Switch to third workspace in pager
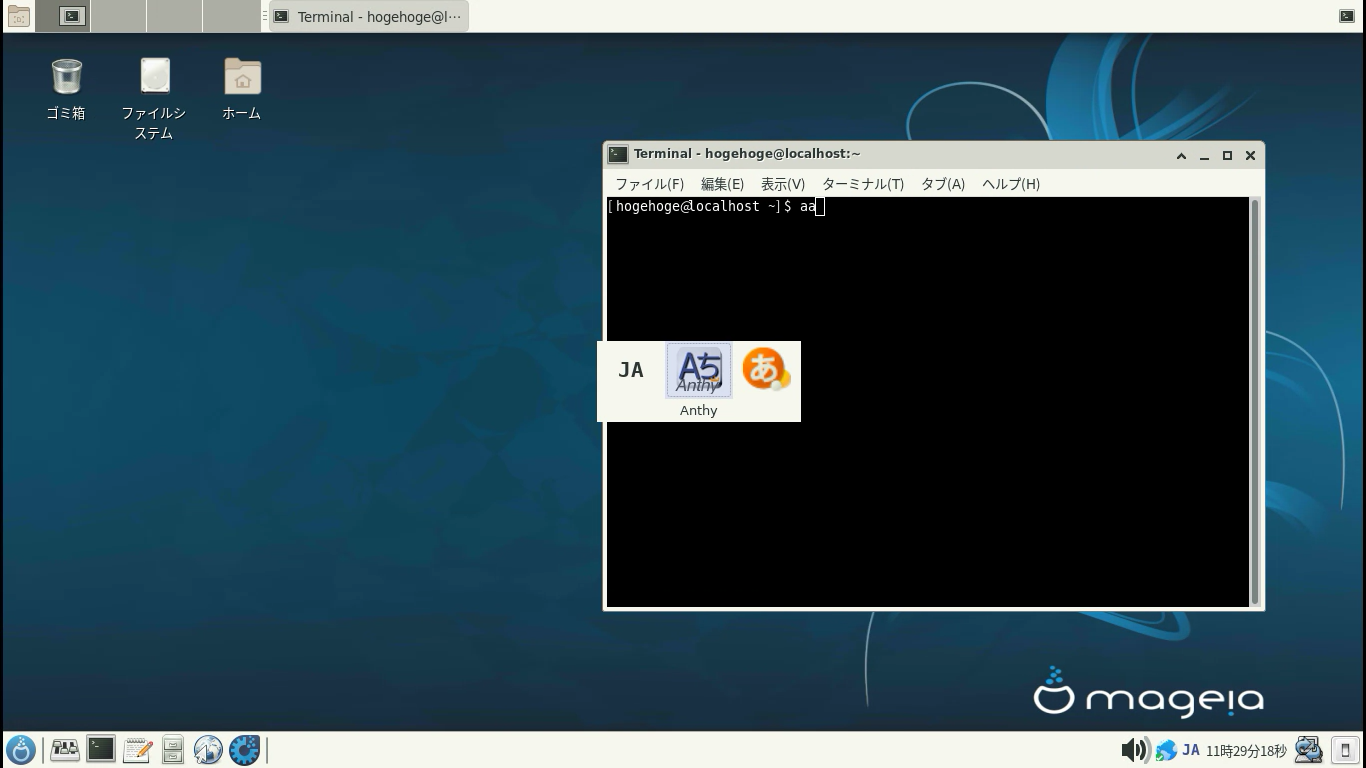 175,16
